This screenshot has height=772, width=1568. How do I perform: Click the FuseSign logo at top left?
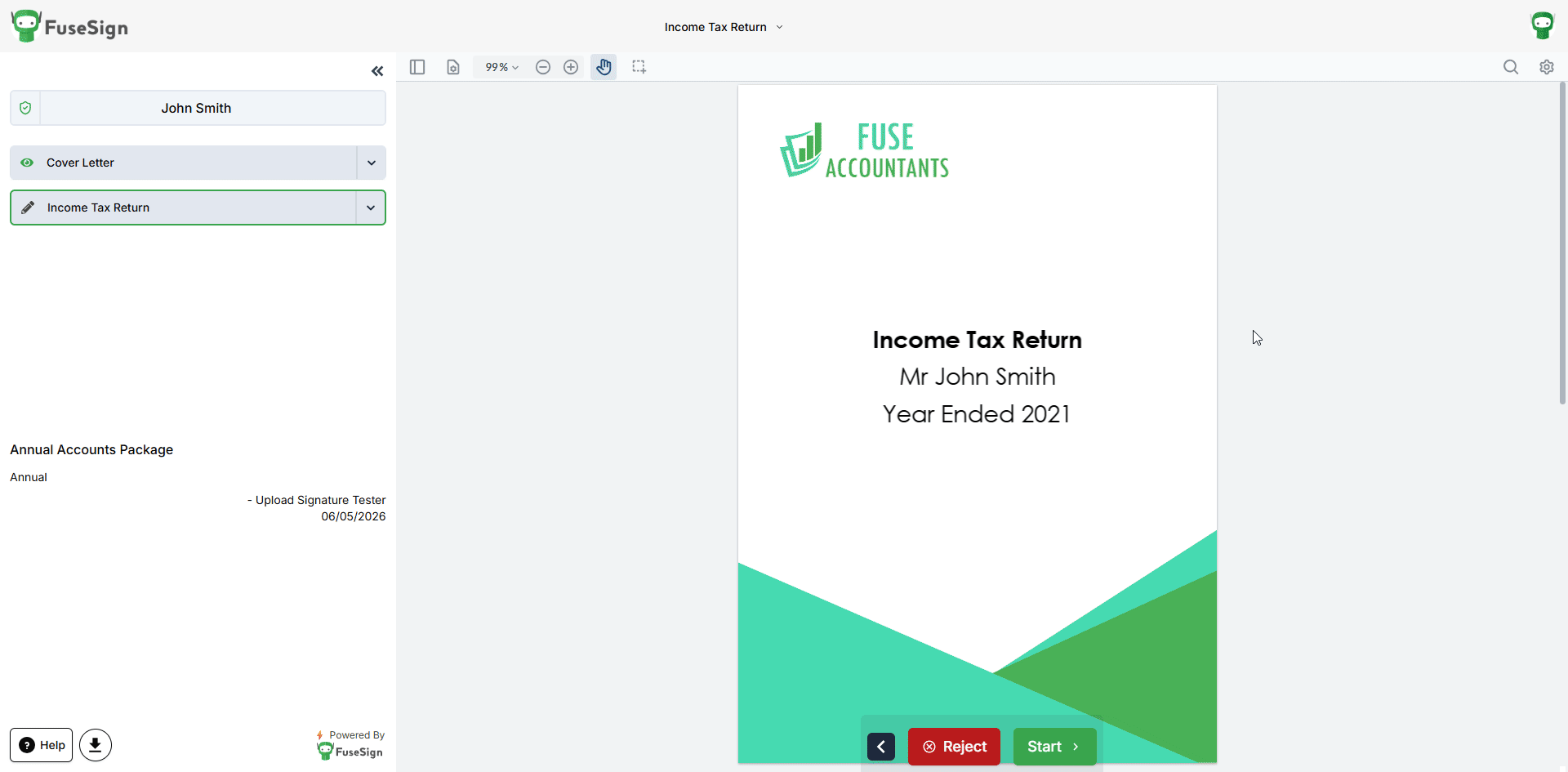coord(69,26)
